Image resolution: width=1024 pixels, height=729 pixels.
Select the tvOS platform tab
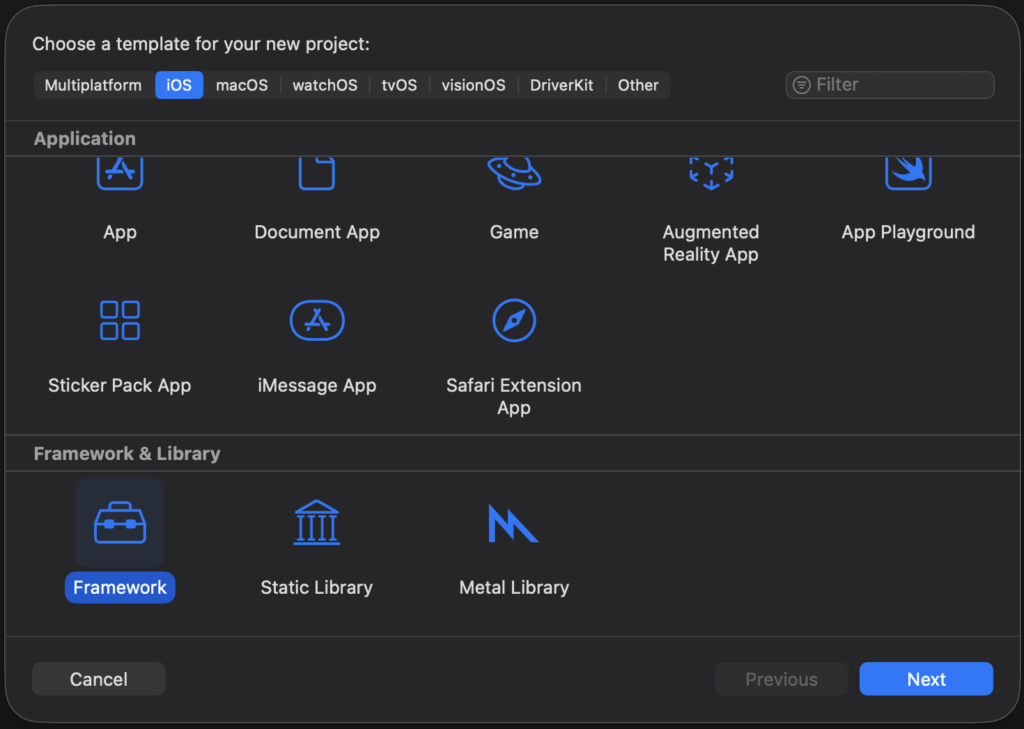(399, 85)
